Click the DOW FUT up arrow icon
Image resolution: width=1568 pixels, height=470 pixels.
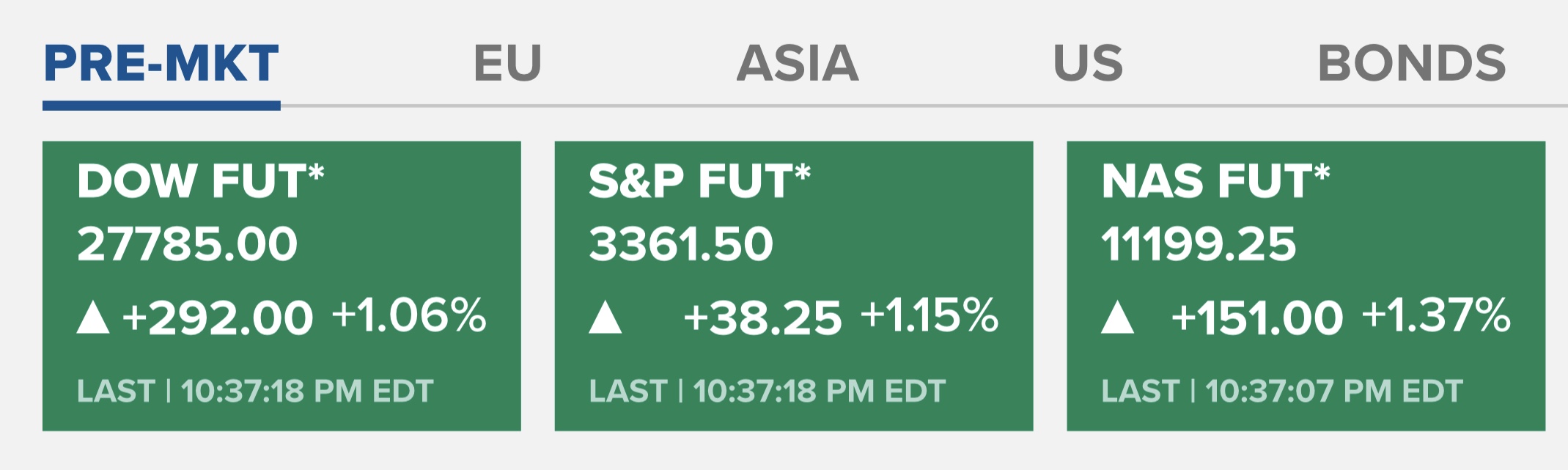coord(93,318)
